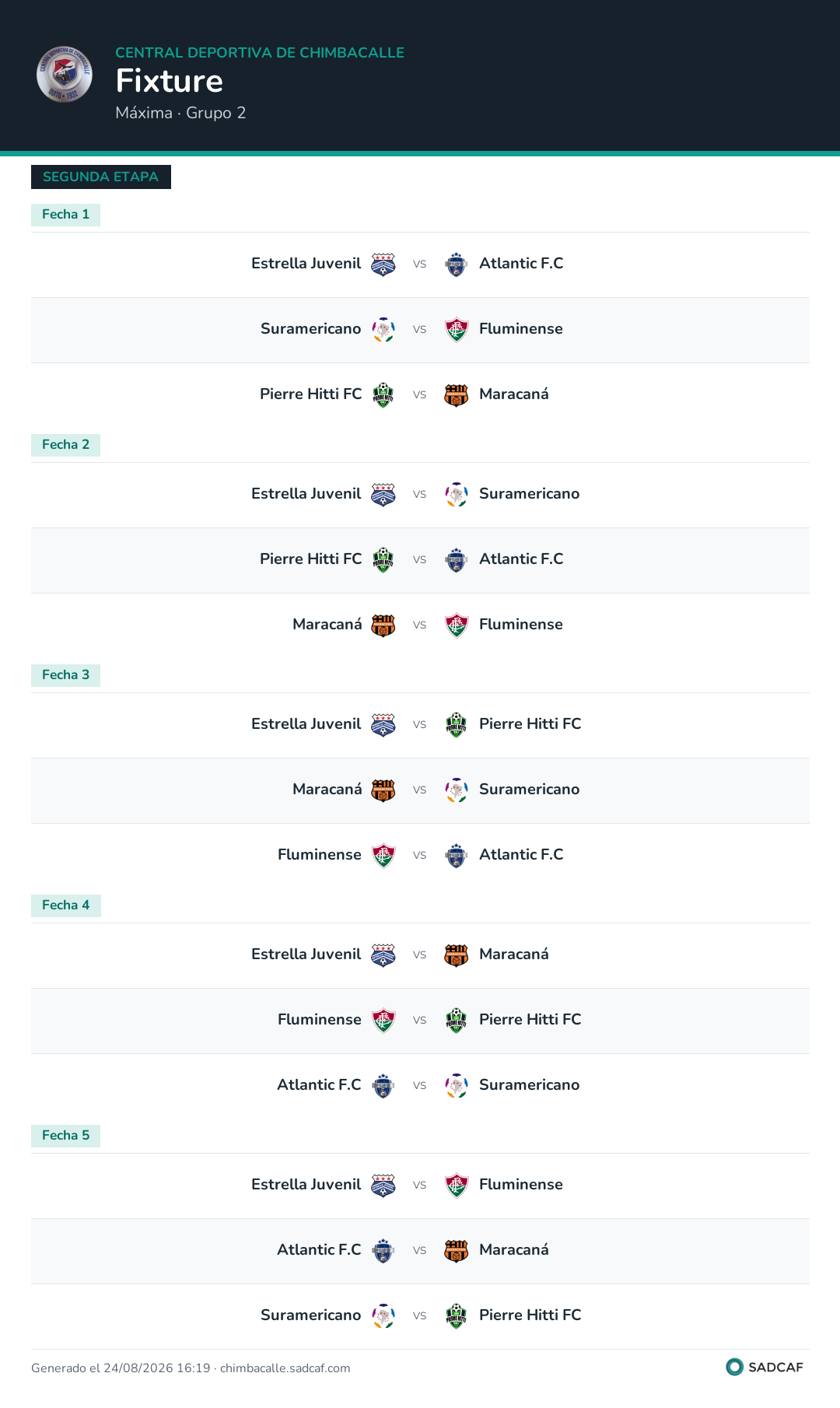Click Fluminense crest in Fecha 1 match
The image size is (840, 1408).
457,330
